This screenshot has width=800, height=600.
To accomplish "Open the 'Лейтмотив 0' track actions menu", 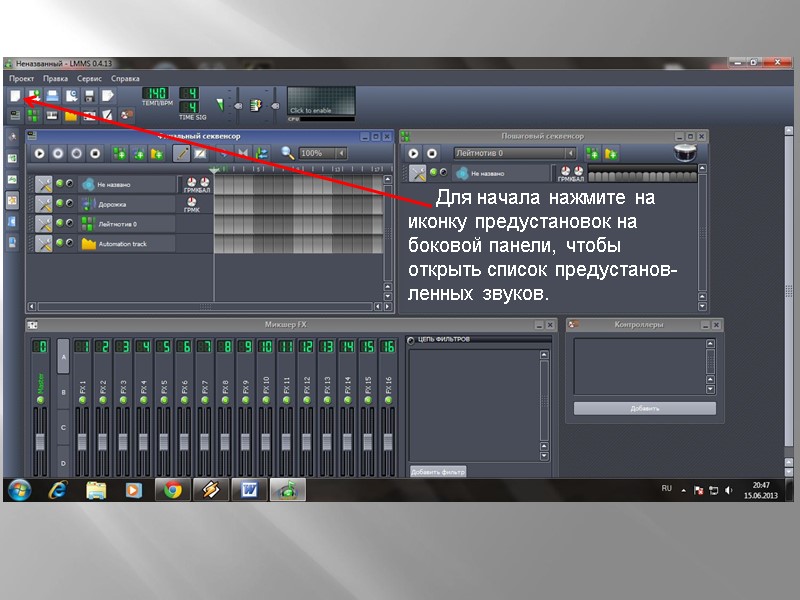I will tap(43, 224).
